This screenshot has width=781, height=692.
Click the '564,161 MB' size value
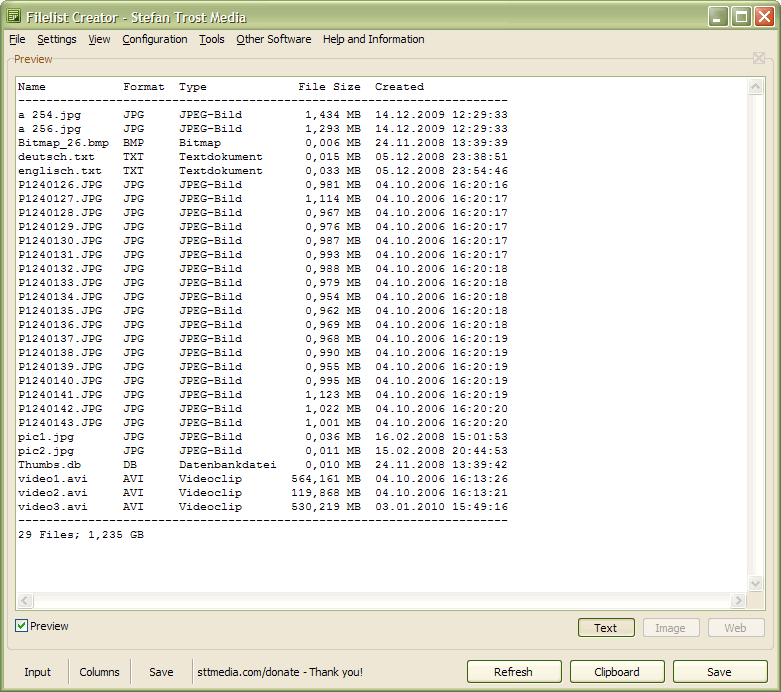click(326, 479)
